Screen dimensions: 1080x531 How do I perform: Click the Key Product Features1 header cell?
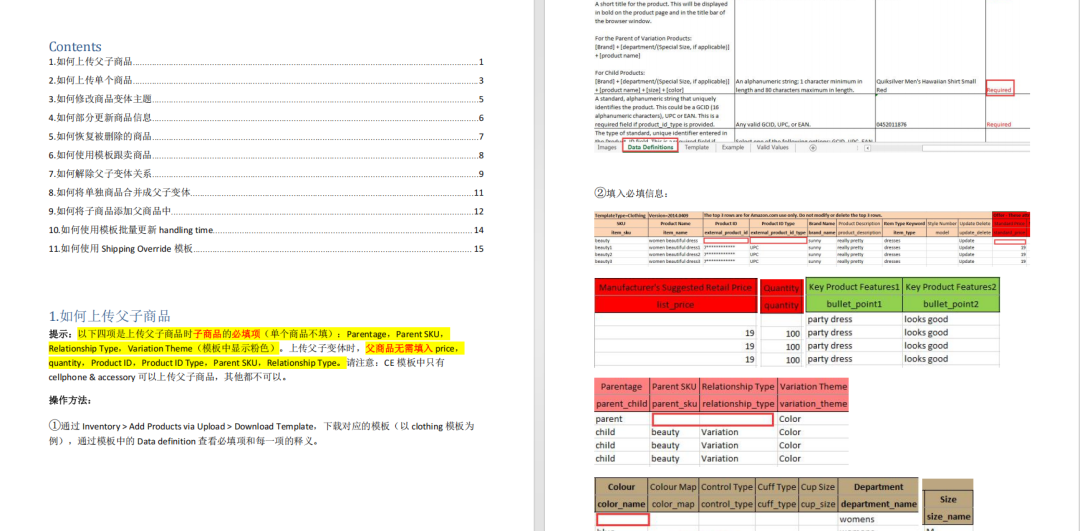(854, 287)
